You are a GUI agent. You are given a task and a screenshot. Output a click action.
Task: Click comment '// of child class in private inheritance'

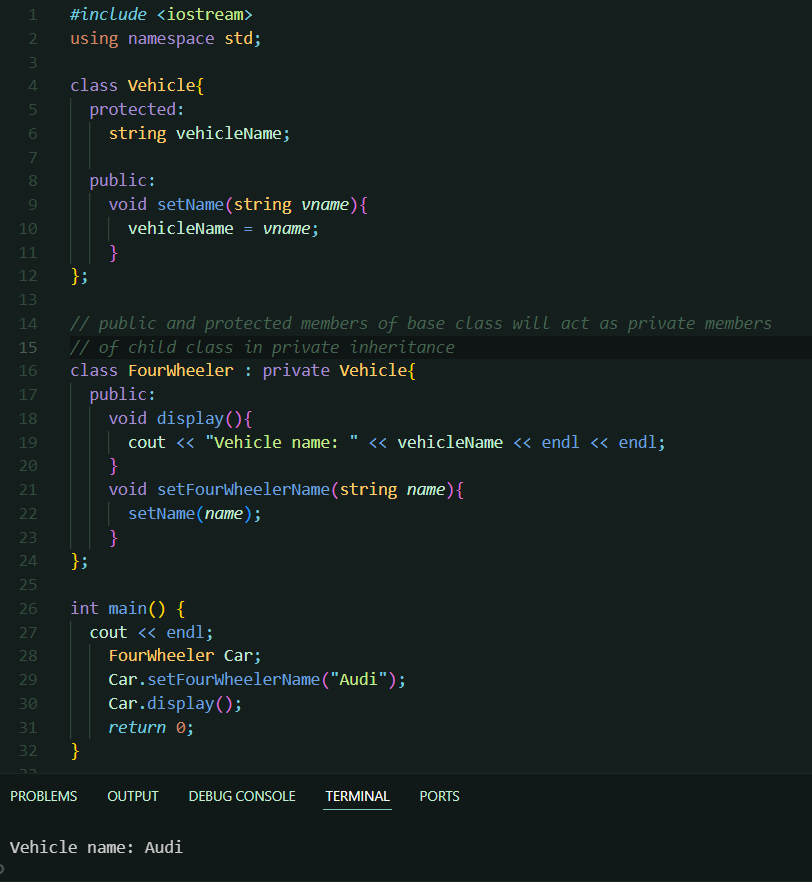click(262, 347)
